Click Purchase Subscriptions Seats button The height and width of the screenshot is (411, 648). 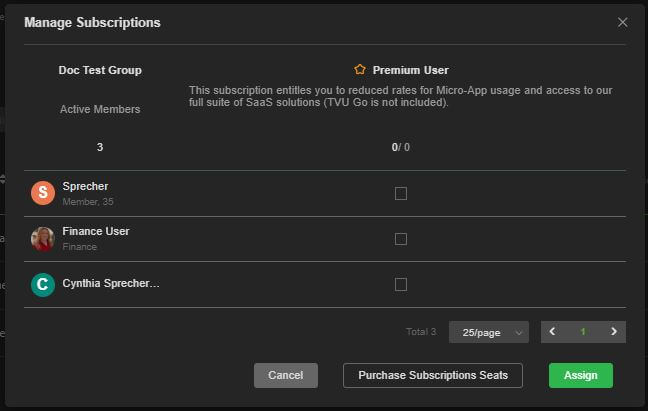pos(433,375)
